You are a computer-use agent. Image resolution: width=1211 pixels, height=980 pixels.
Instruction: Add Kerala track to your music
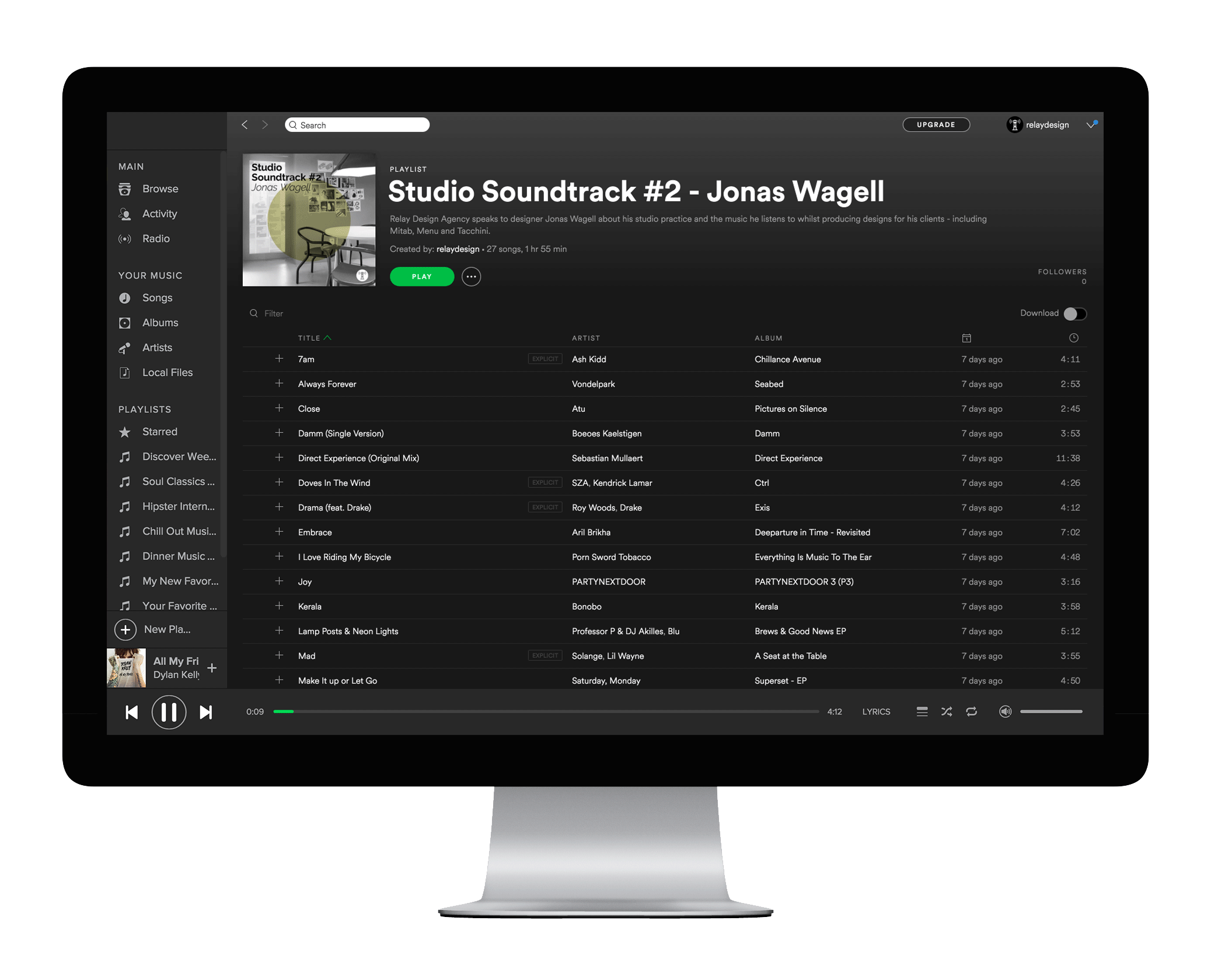[279, 606]
